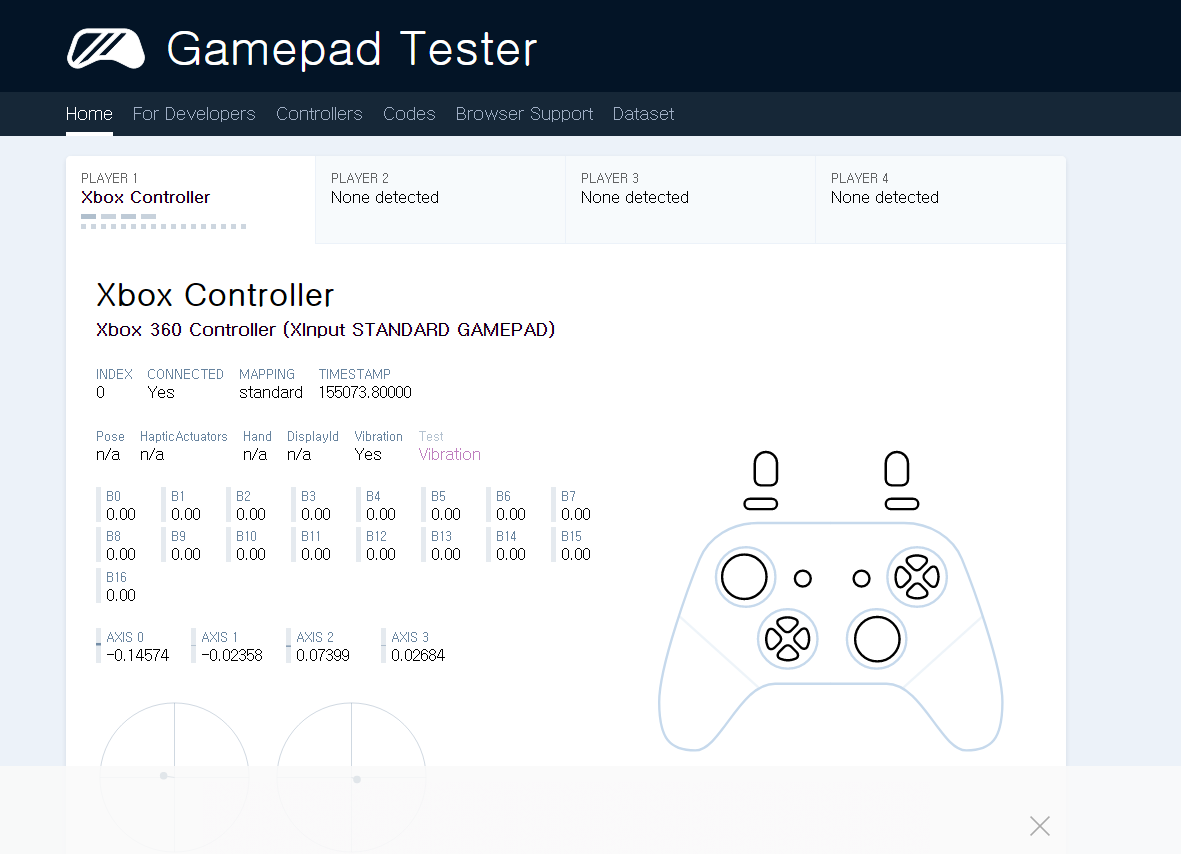Screen dimensions: 1181x854
Task: Click the AXIS 2 value 0.07399
Action: (323, 655)
